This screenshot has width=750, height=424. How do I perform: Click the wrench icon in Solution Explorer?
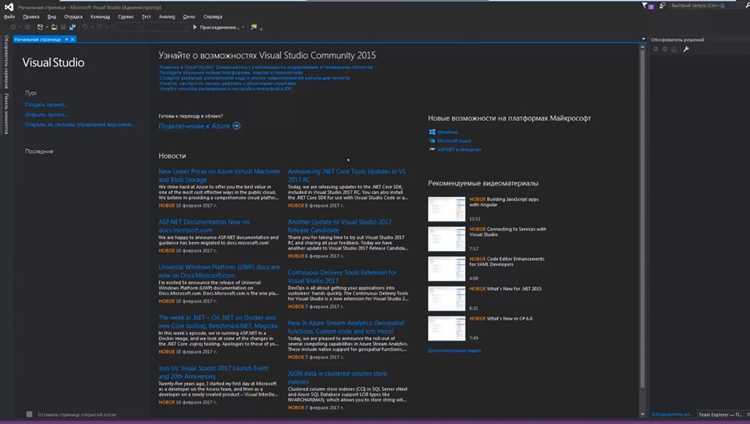(685, 49)
